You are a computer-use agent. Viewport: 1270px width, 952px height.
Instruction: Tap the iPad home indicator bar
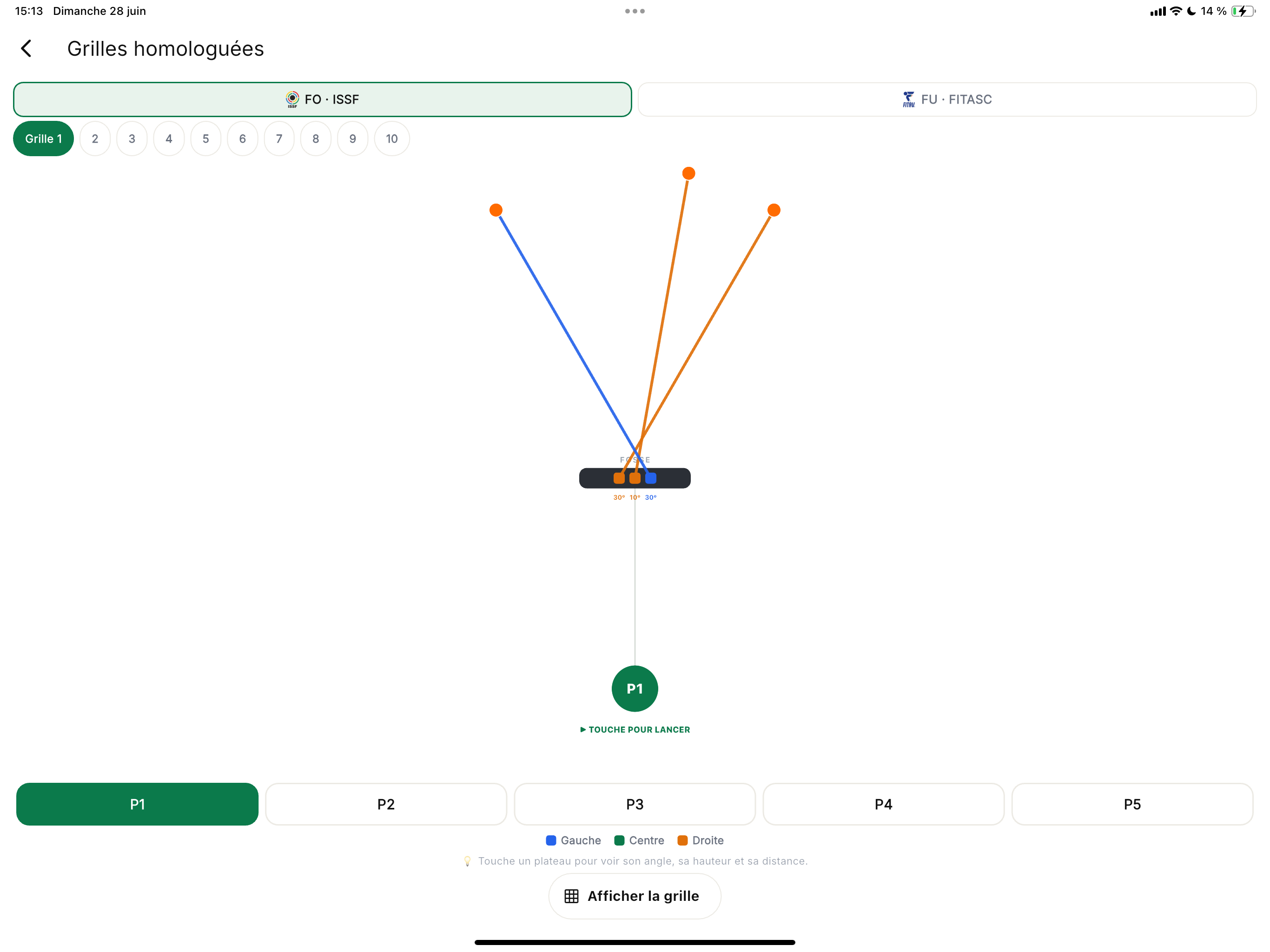635,942
